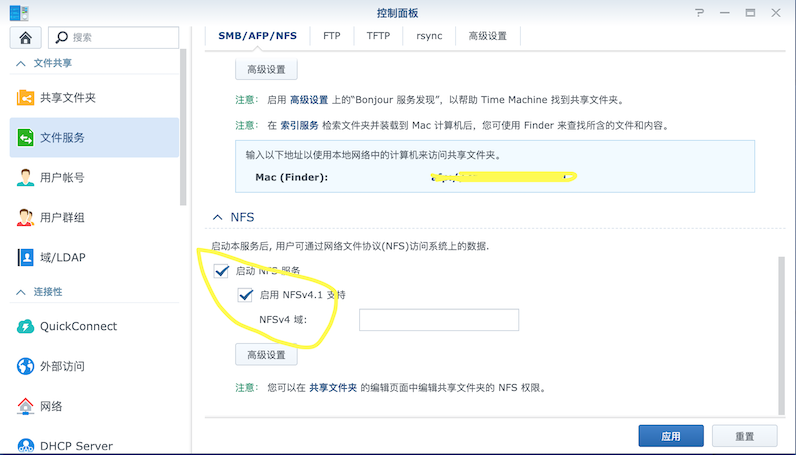Disable 启动 NFS 服务 checkbox
This screenshot has width=796, height=455.
(221, 271)
